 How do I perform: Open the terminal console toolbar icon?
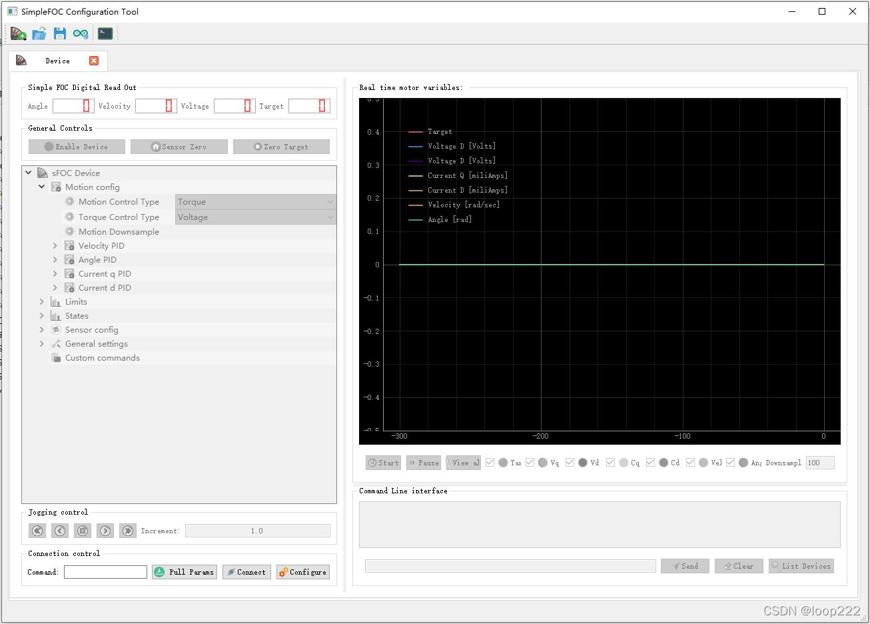point(105,34)
